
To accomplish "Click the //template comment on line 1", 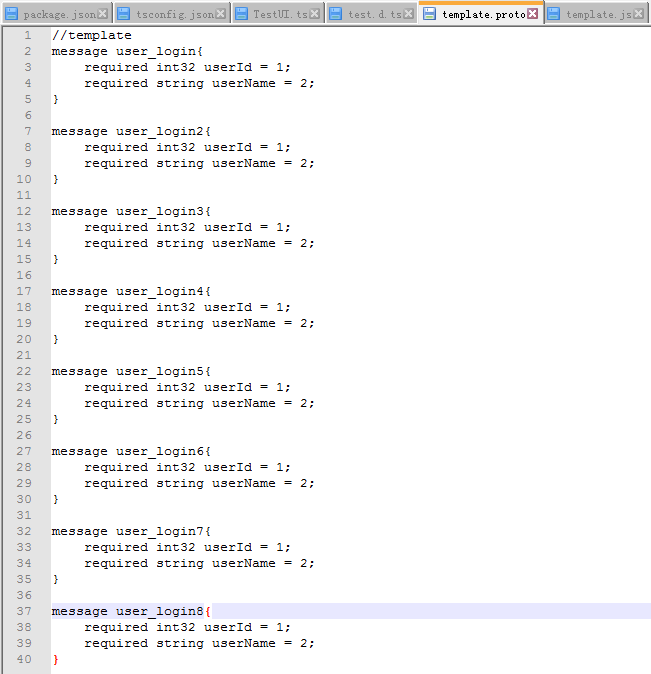I will [92, 35].
